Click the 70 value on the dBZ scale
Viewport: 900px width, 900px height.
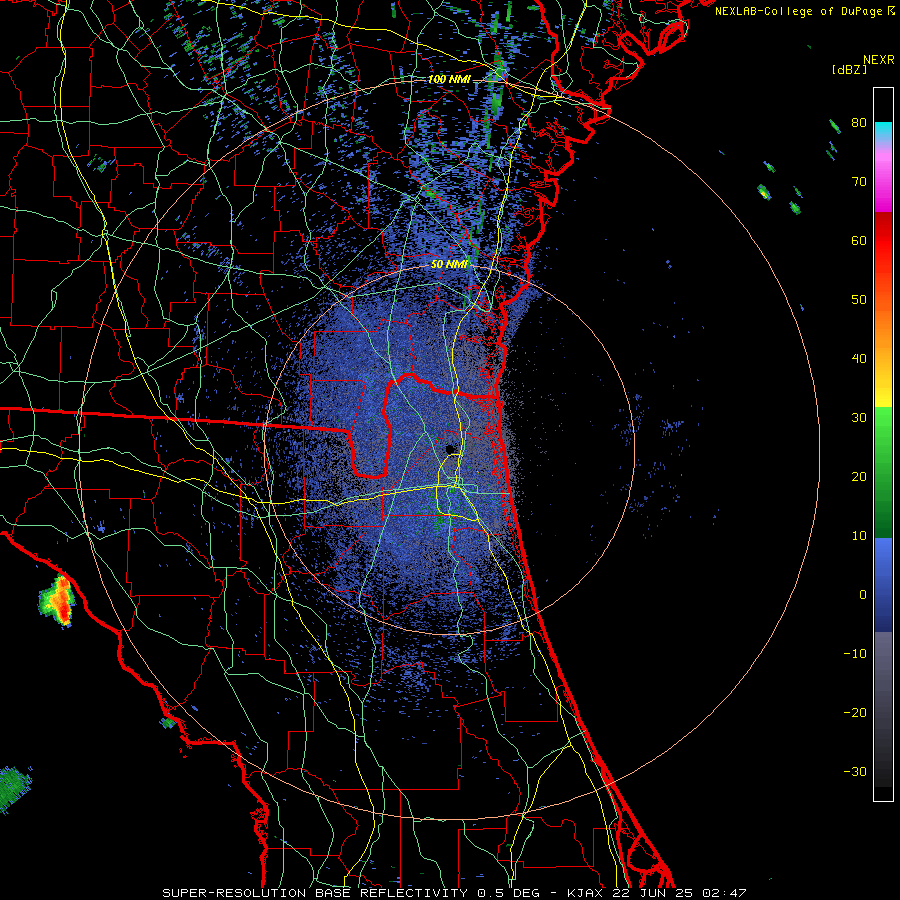pyautogui.click(x=859, y=182)
